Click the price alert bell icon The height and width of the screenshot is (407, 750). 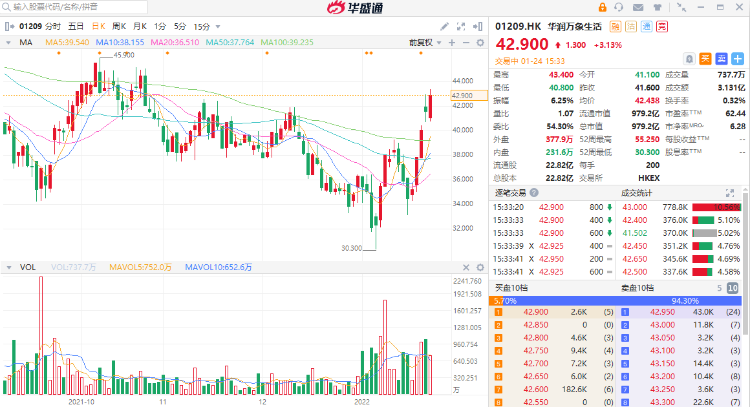689,59
